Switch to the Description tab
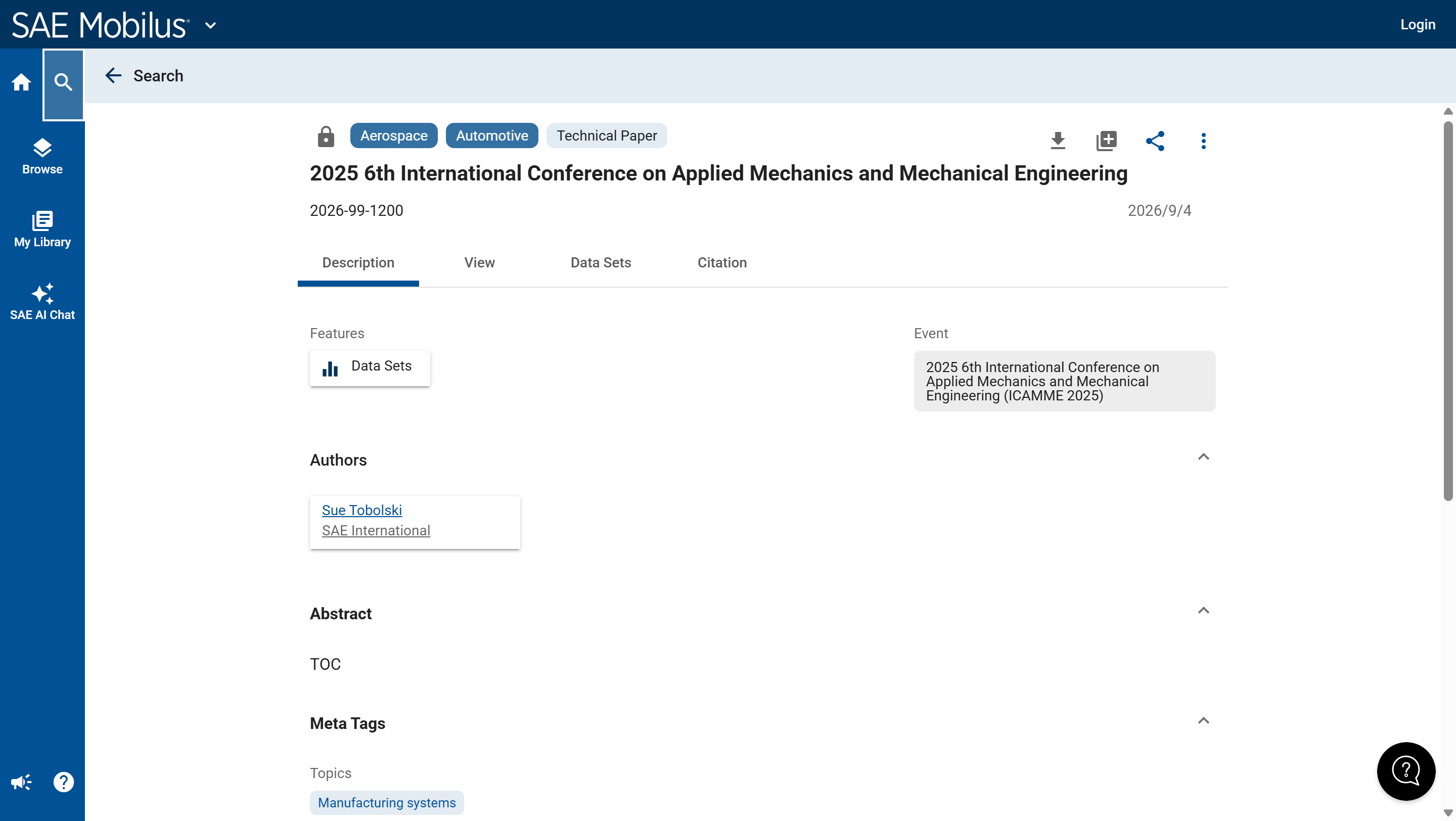1456x821 pixels. pos(358,263)
